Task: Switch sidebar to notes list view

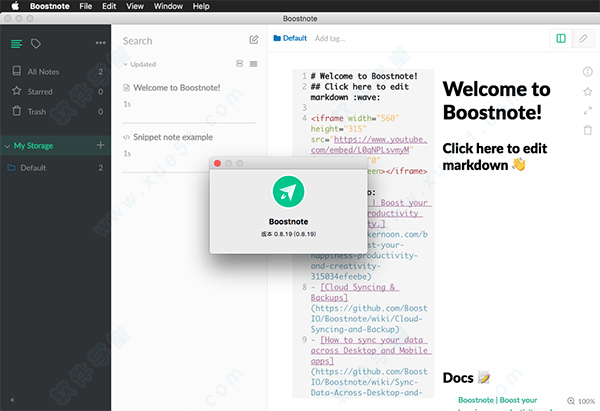Action: [x=16, y=44]
